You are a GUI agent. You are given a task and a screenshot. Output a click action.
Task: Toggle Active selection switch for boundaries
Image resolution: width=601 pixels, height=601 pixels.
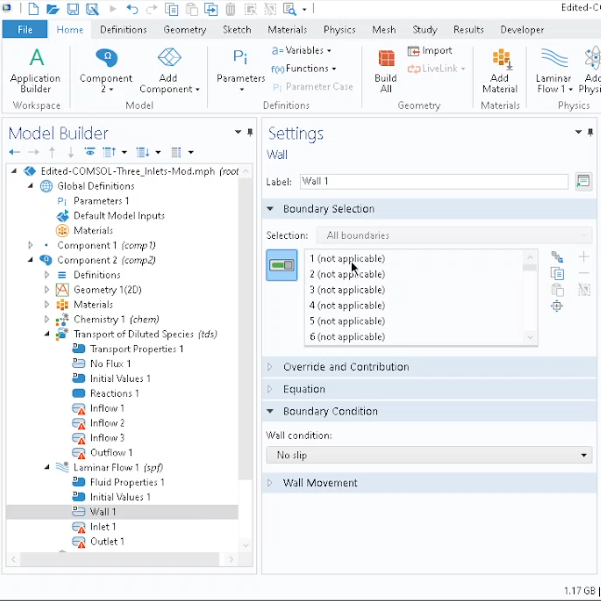point(282,265)
